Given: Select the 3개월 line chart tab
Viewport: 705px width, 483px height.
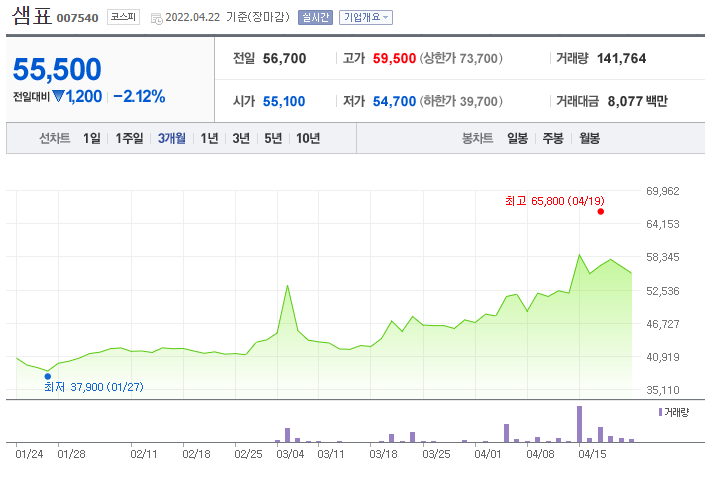Looking at the screenshot, I should tap(171, 138).
